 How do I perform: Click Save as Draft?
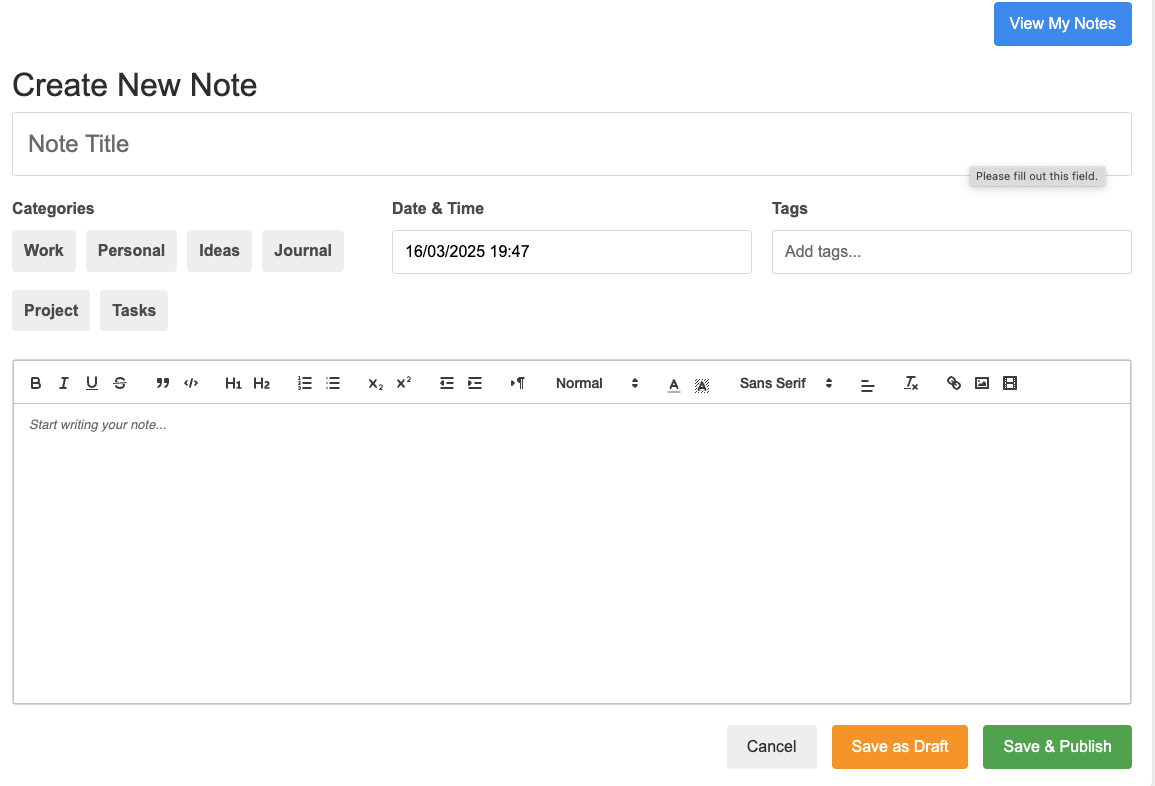coord(899,747)
